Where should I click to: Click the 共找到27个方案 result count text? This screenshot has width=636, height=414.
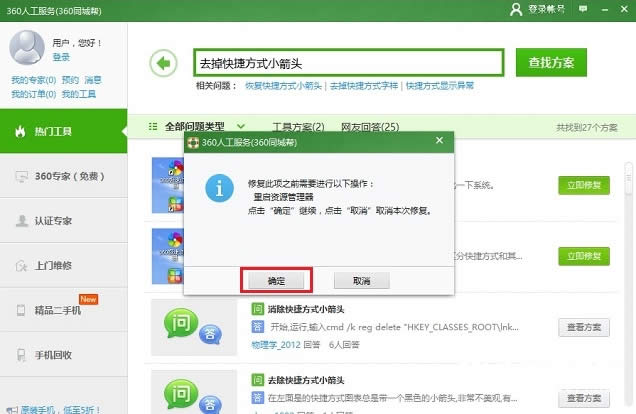tap(587, 128)
